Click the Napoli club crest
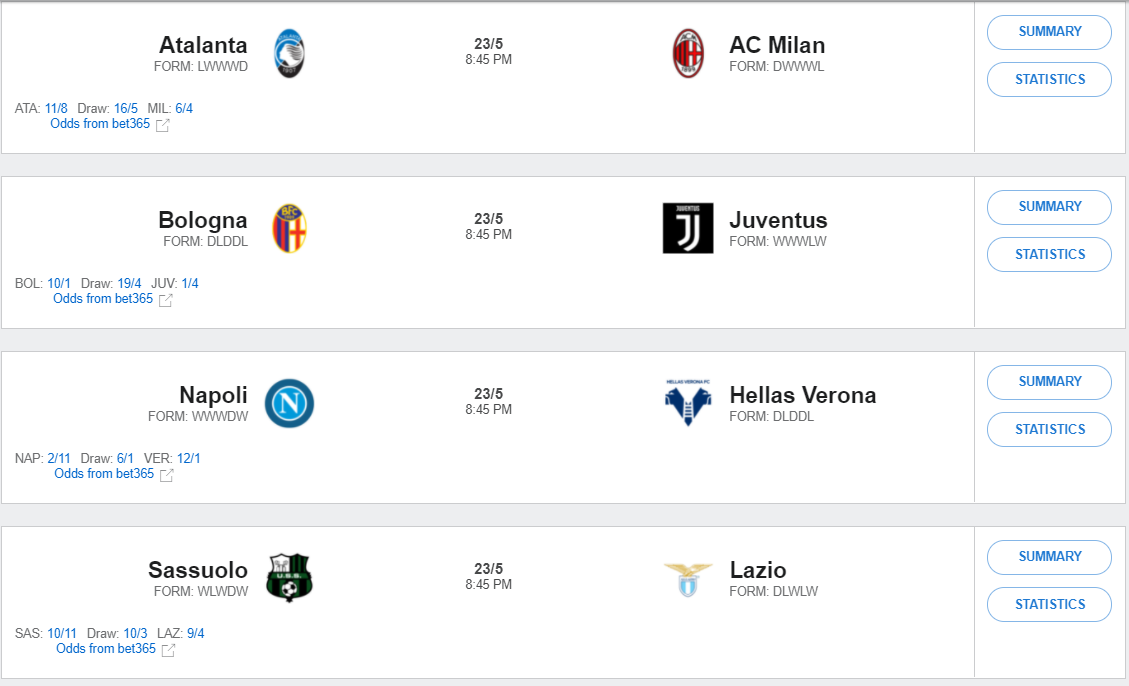The width and height of the screenshot is (1129, 686). (x=289, y=403)
